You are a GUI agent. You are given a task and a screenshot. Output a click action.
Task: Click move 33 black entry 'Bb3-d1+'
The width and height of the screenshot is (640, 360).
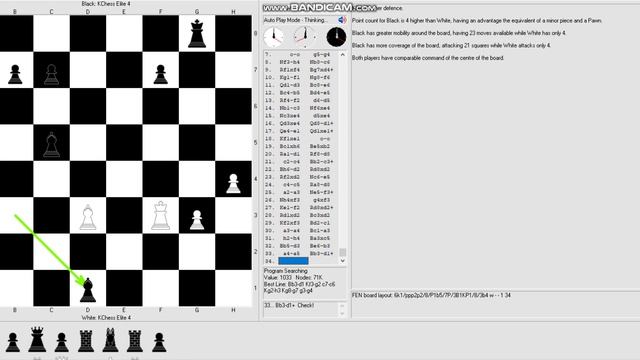(321, 253)
